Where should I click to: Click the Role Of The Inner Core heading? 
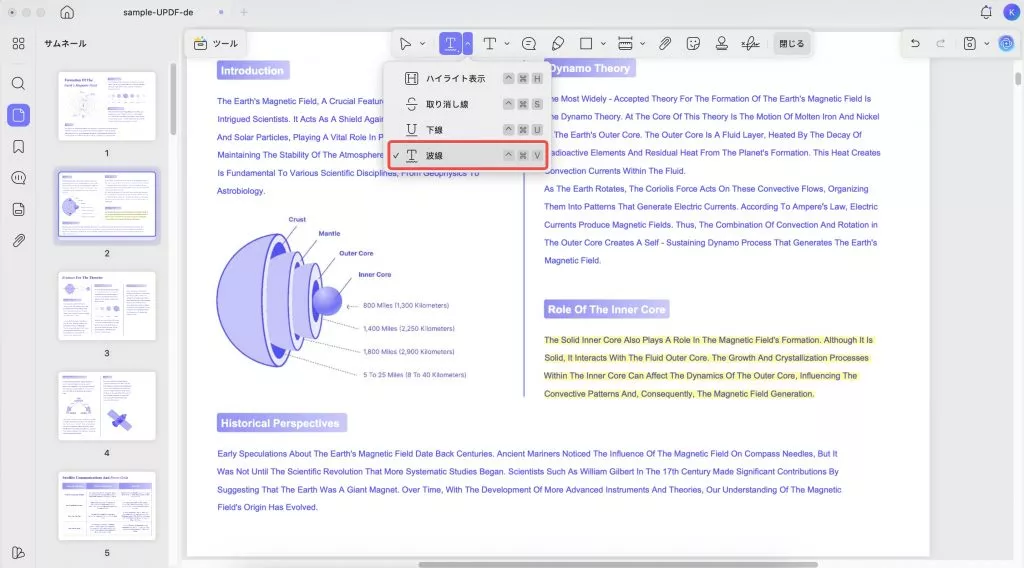coord(607,309)
